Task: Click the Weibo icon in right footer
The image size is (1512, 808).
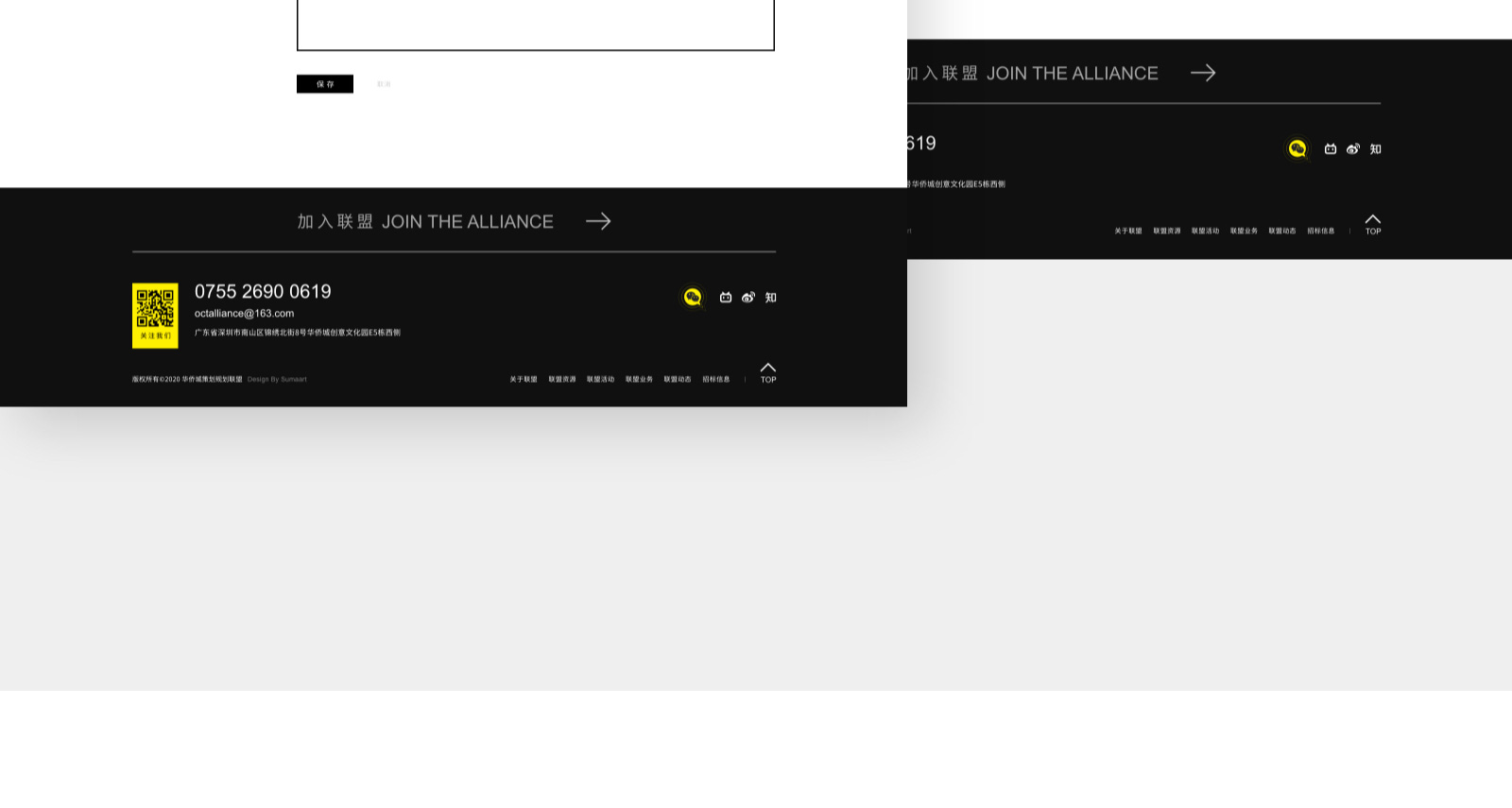Action: tap(1353, 149)
